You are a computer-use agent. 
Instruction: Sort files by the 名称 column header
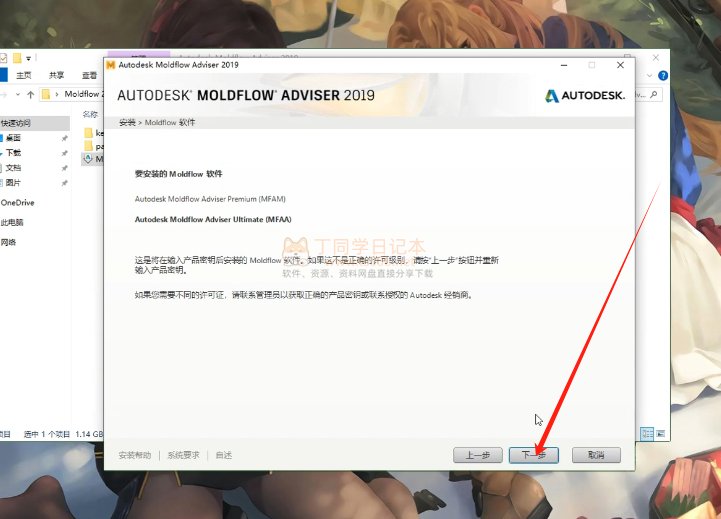(90, 114)
